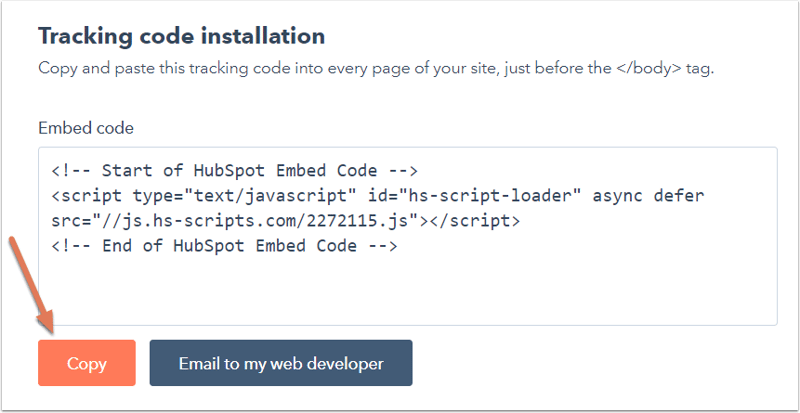This screenshot has width=800, height=413.
Task: Click the orange Copy button
Action: tap(86, 363)
